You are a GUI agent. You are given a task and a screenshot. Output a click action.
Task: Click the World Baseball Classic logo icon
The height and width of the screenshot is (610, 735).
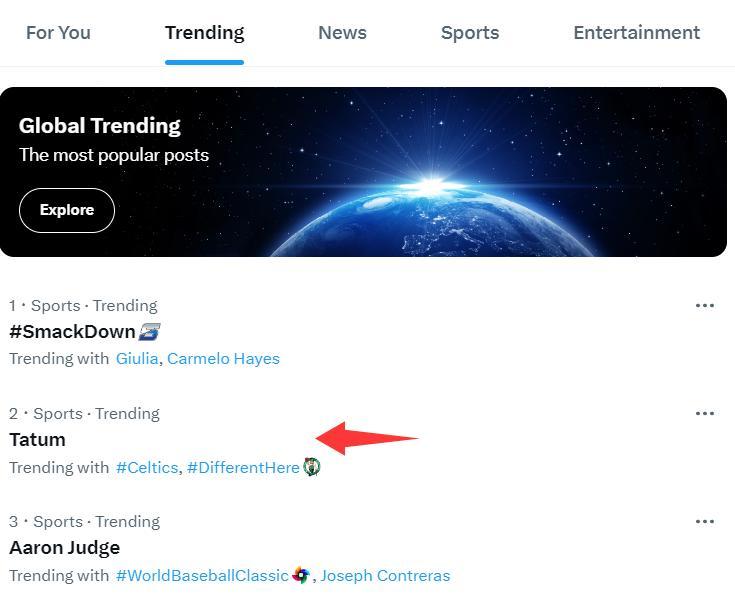coord(301,575)
